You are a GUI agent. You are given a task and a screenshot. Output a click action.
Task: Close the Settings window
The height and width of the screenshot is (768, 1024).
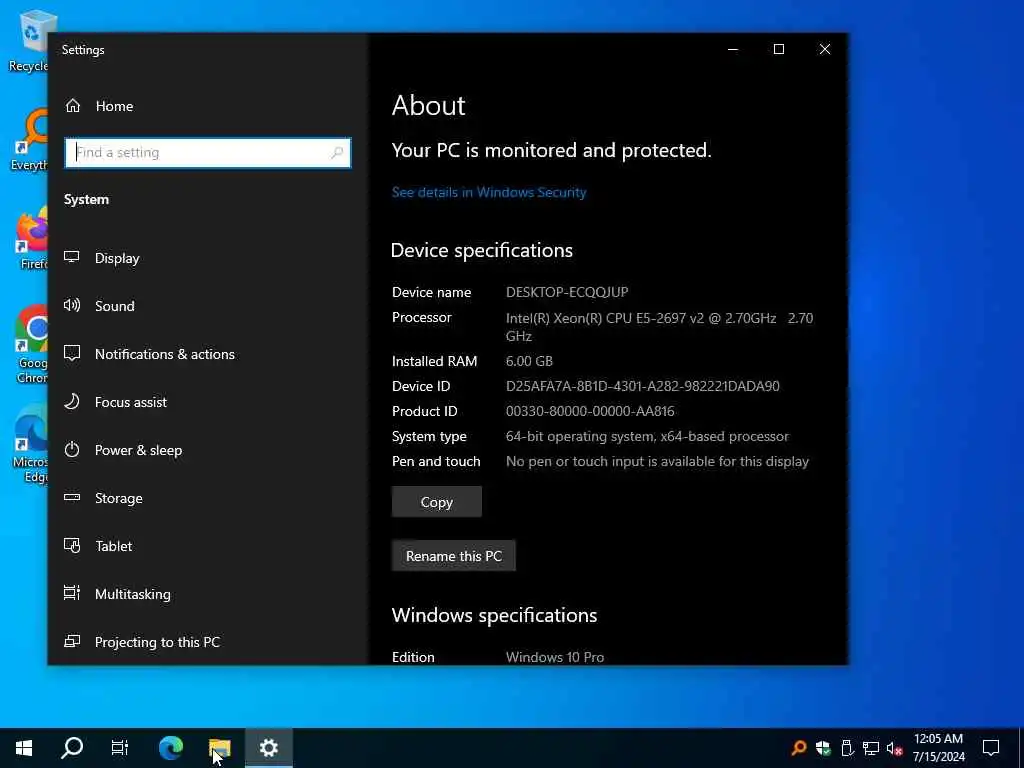point(825,50)
